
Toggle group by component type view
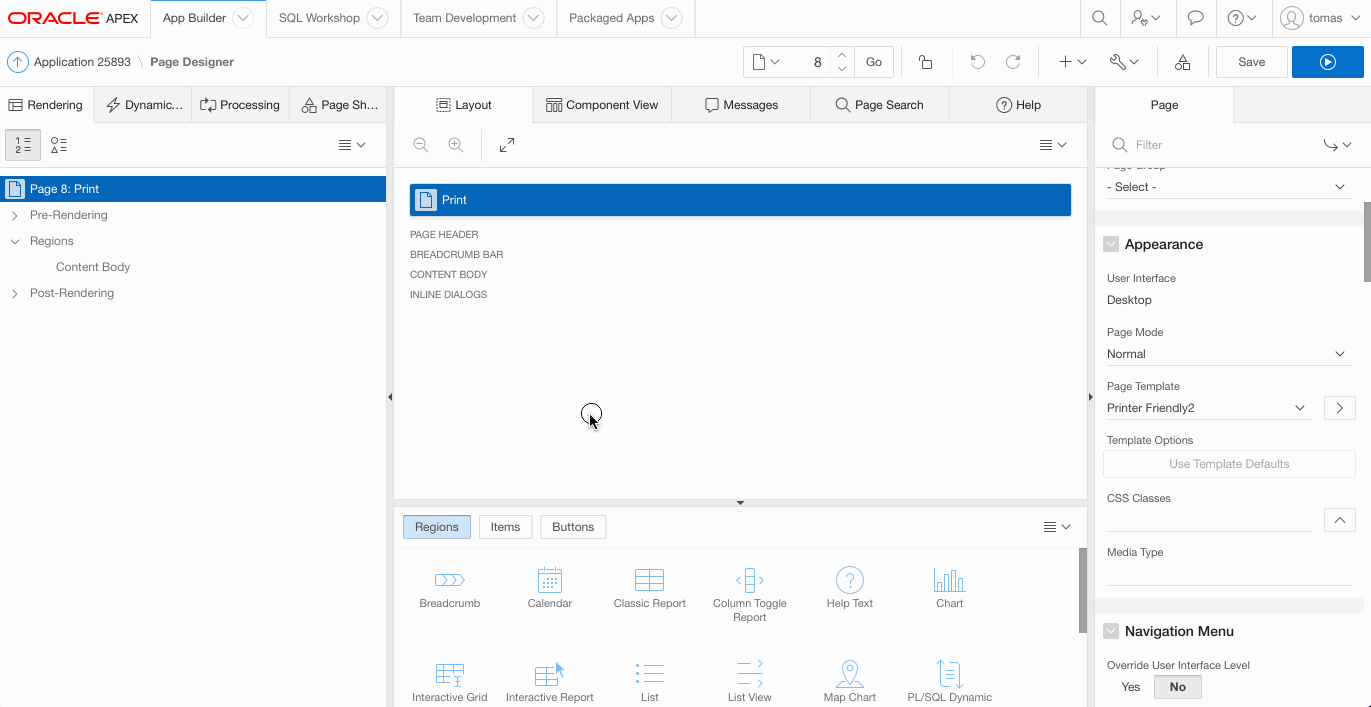(x=59, y=145)
